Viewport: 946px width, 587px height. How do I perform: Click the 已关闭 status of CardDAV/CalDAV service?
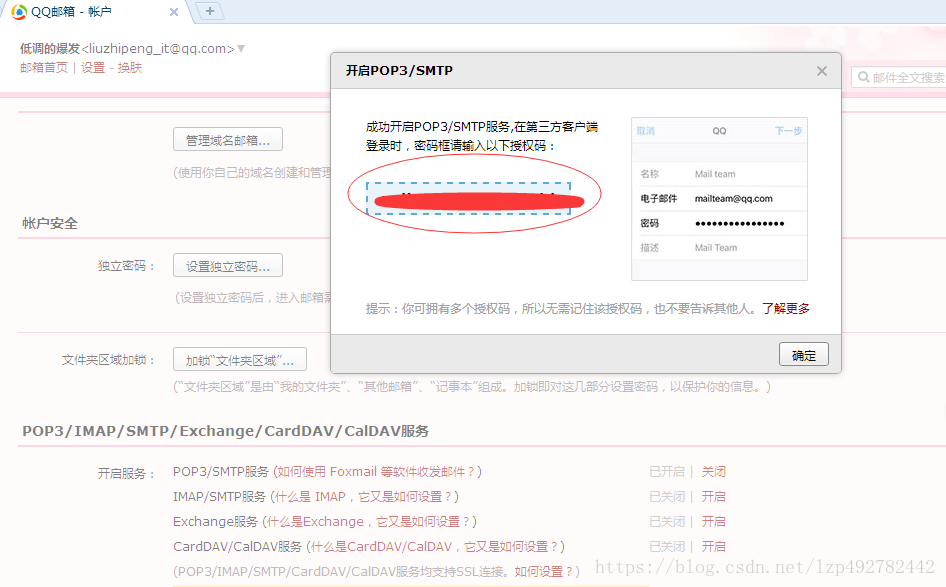(x=667, y=547)
